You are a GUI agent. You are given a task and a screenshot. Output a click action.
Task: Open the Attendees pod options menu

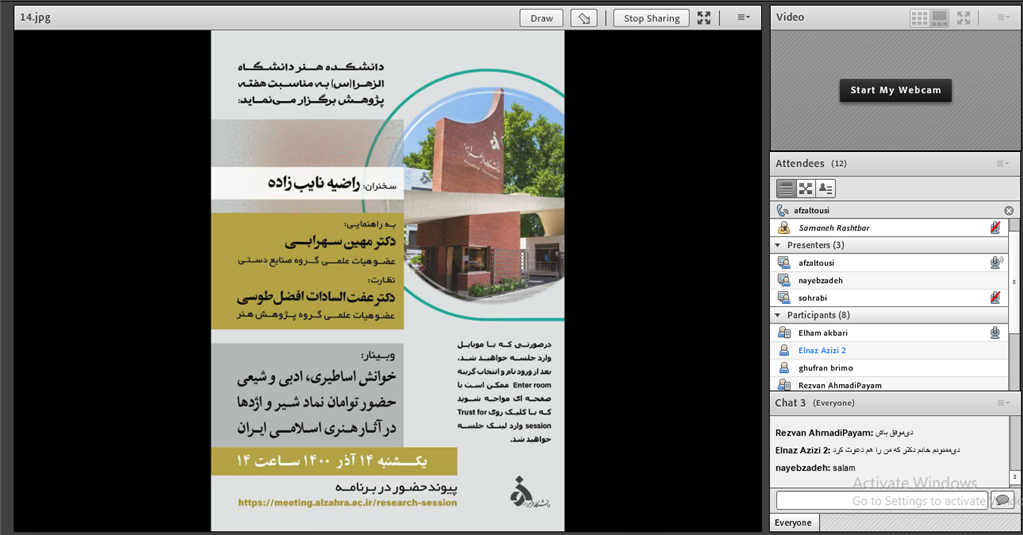tap(1003, 164)
